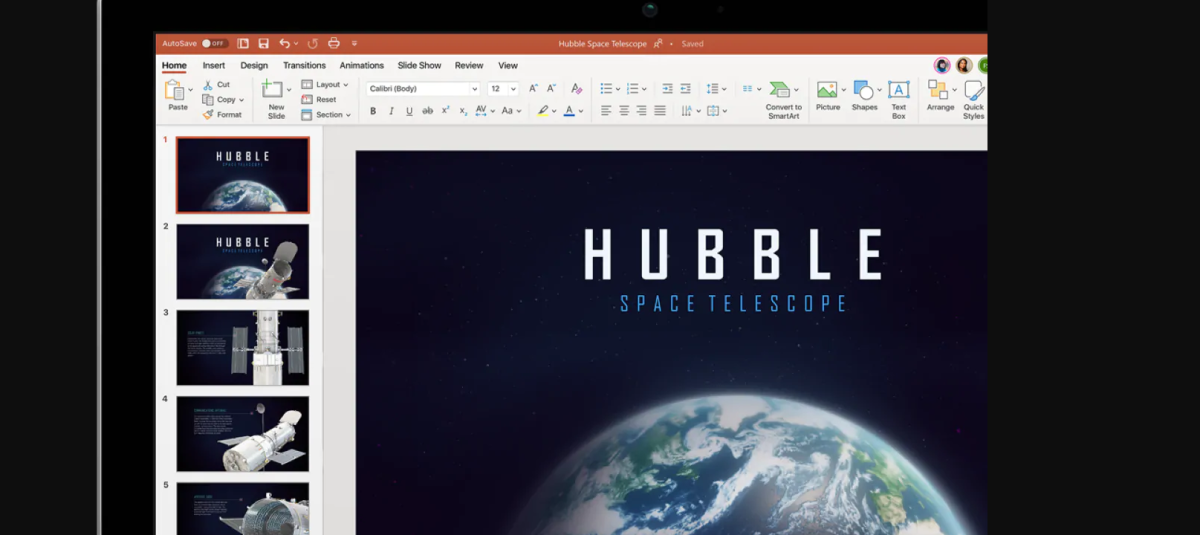Decrease font size icon

pyautogui.click(x=550, y=89)
